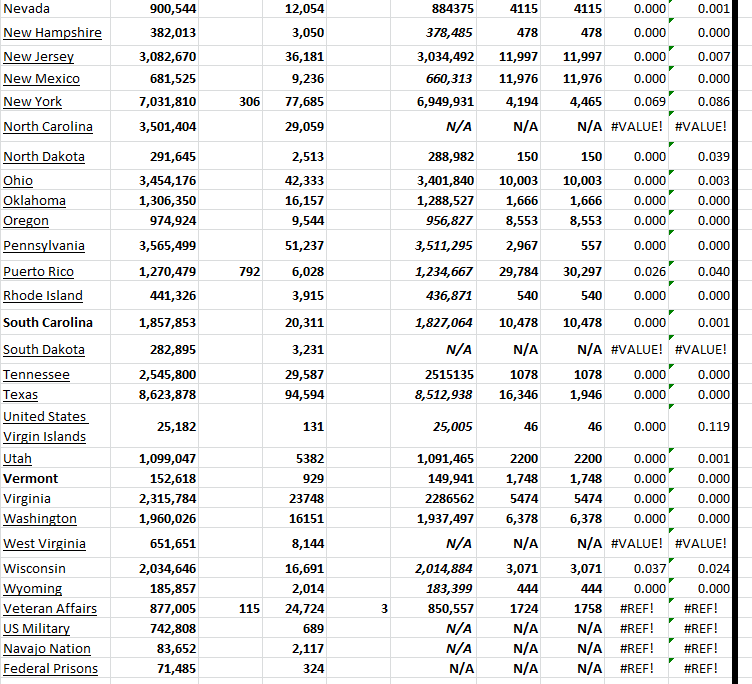Open the Rhode Island hyperlink

(43, 295)
